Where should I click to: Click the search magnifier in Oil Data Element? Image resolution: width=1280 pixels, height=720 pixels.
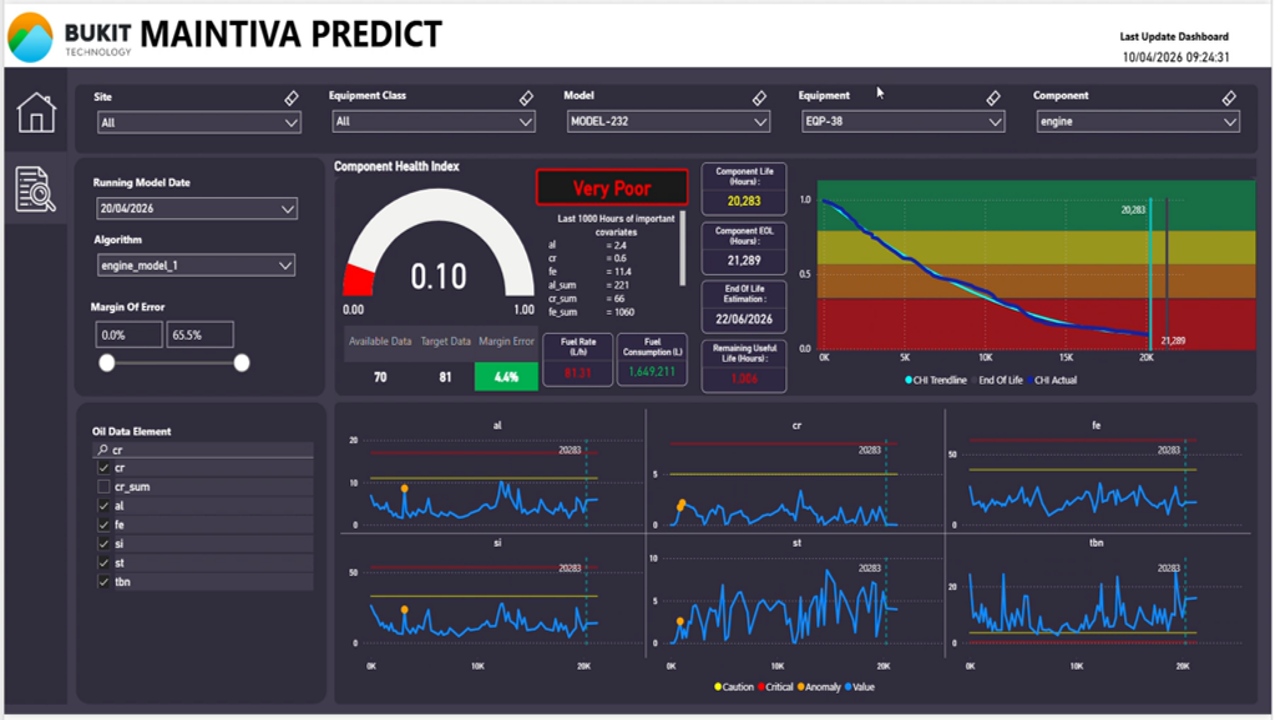[102, 450]
